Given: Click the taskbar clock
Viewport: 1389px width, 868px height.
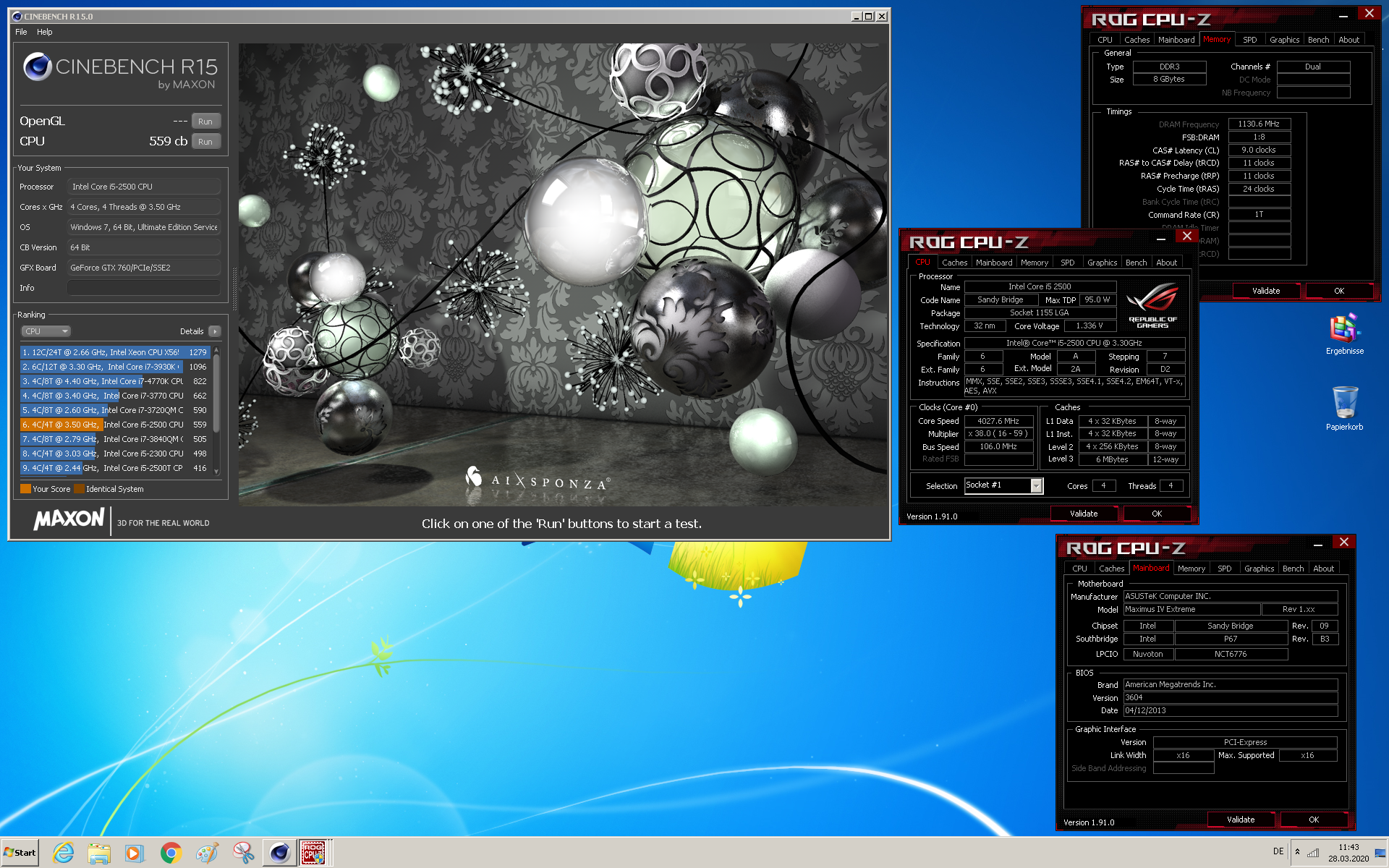Looking at the screenshot, I should (x=1348, y=853).
